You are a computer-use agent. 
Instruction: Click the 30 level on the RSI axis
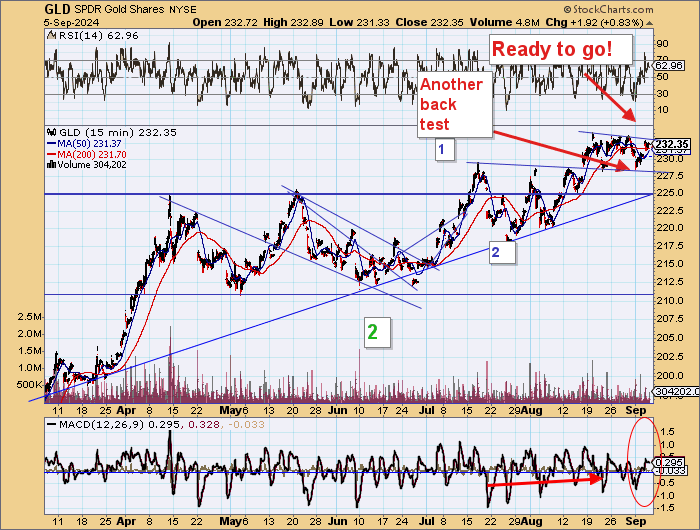(662, 94)
